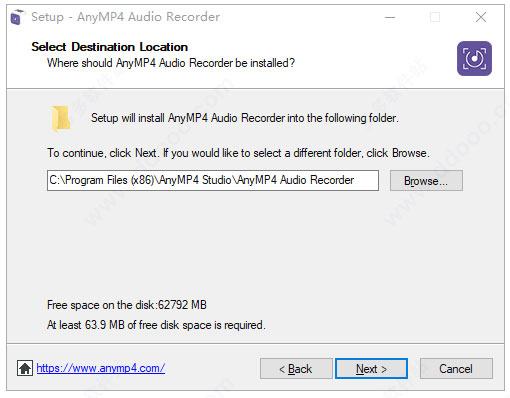Return to previous step with Back

(x=296, y=369)
